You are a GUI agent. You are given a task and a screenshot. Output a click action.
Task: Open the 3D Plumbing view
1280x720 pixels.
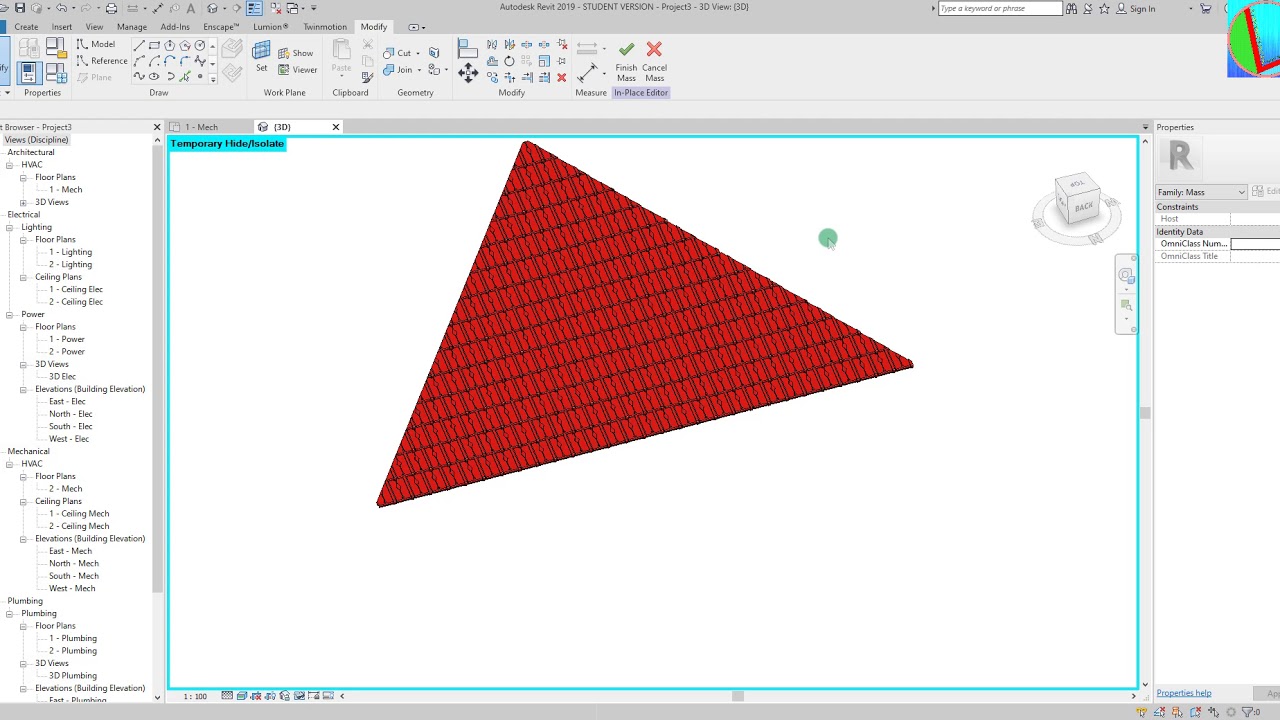[x=73, y=676]
